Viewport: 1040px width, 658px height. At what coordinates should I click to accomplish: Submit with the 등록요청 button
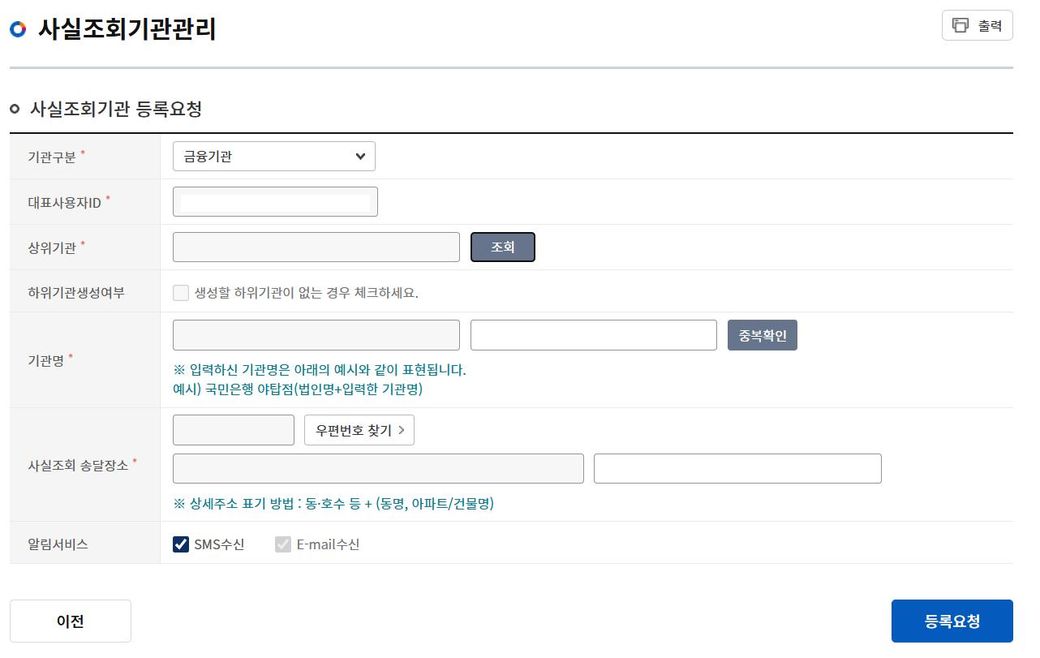[x=951, y=621]
